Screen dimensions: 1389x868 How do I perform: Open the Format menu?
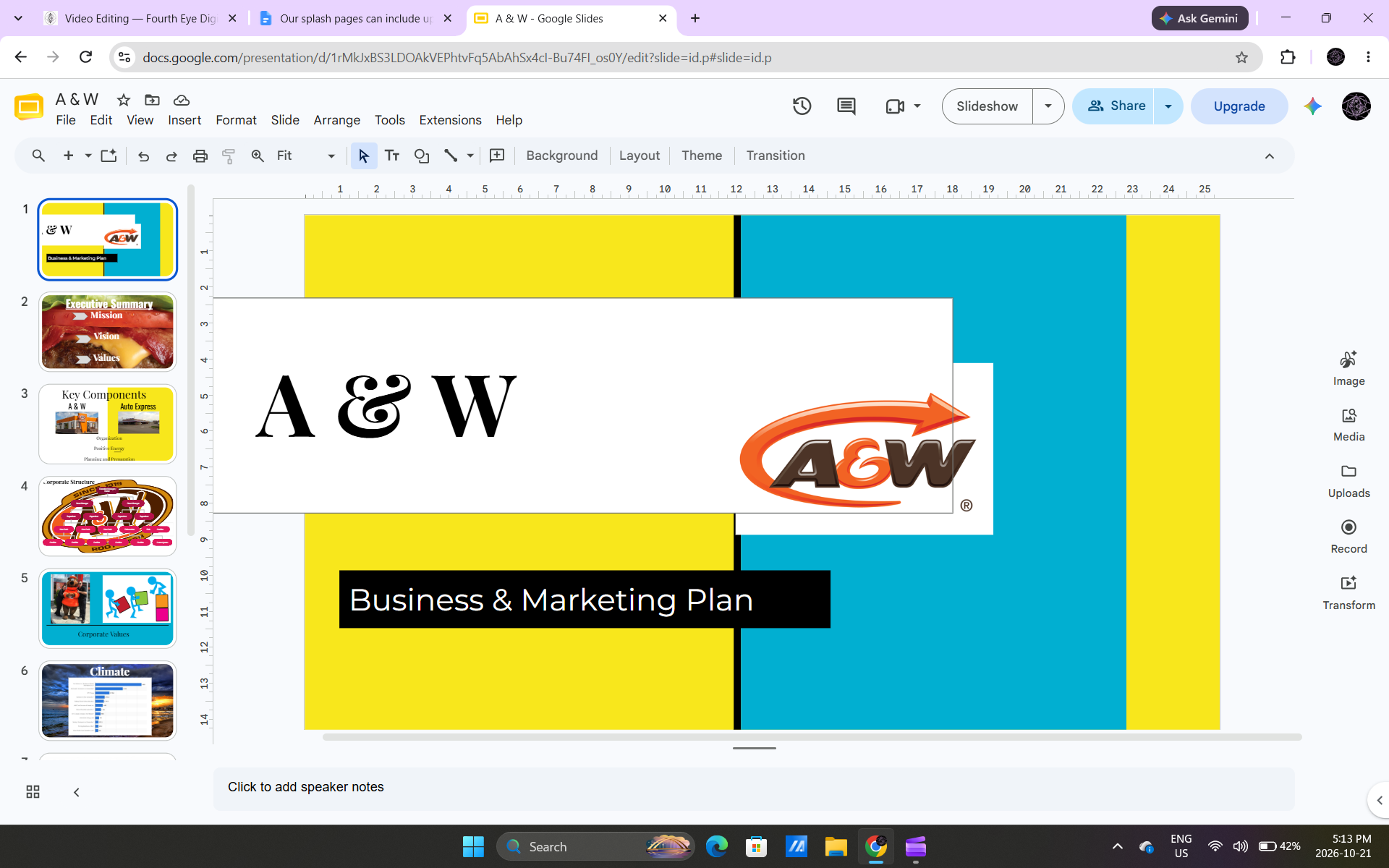click(236, 120)
